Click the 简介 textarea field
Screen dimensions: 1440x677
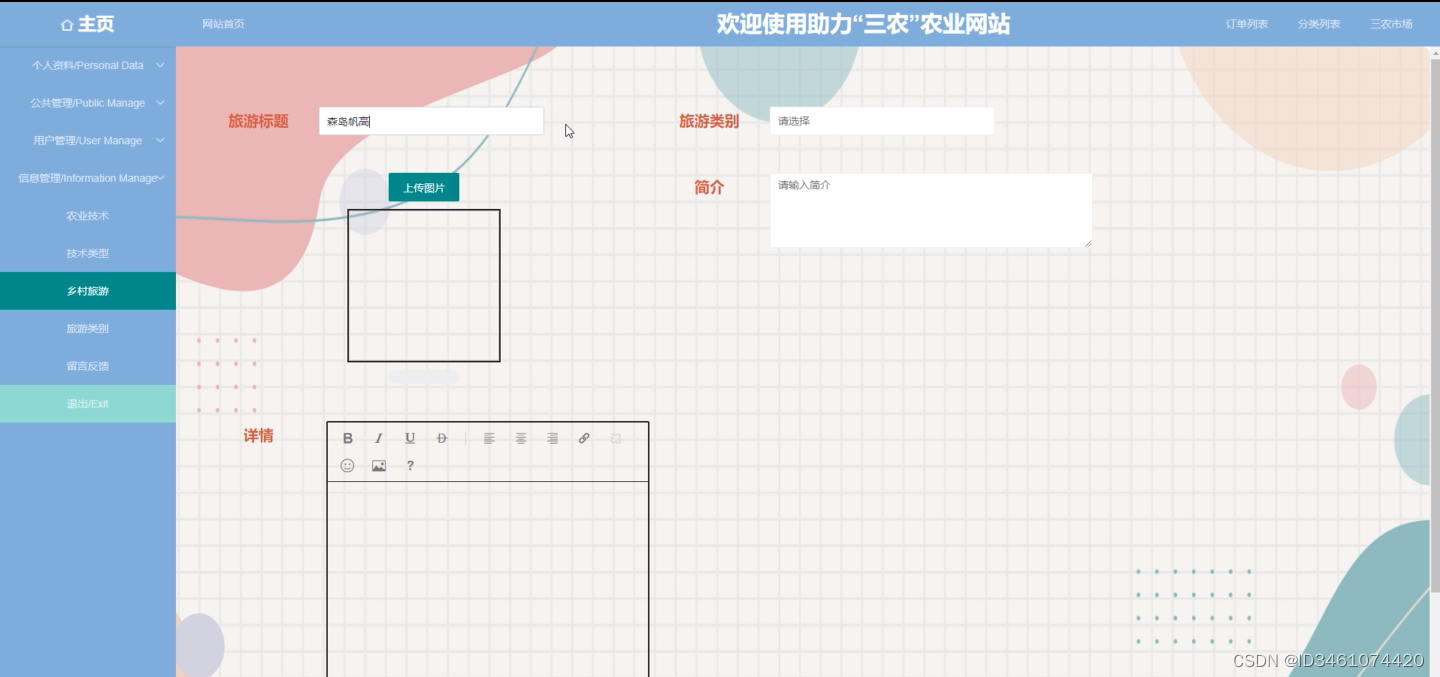[931, 210]
